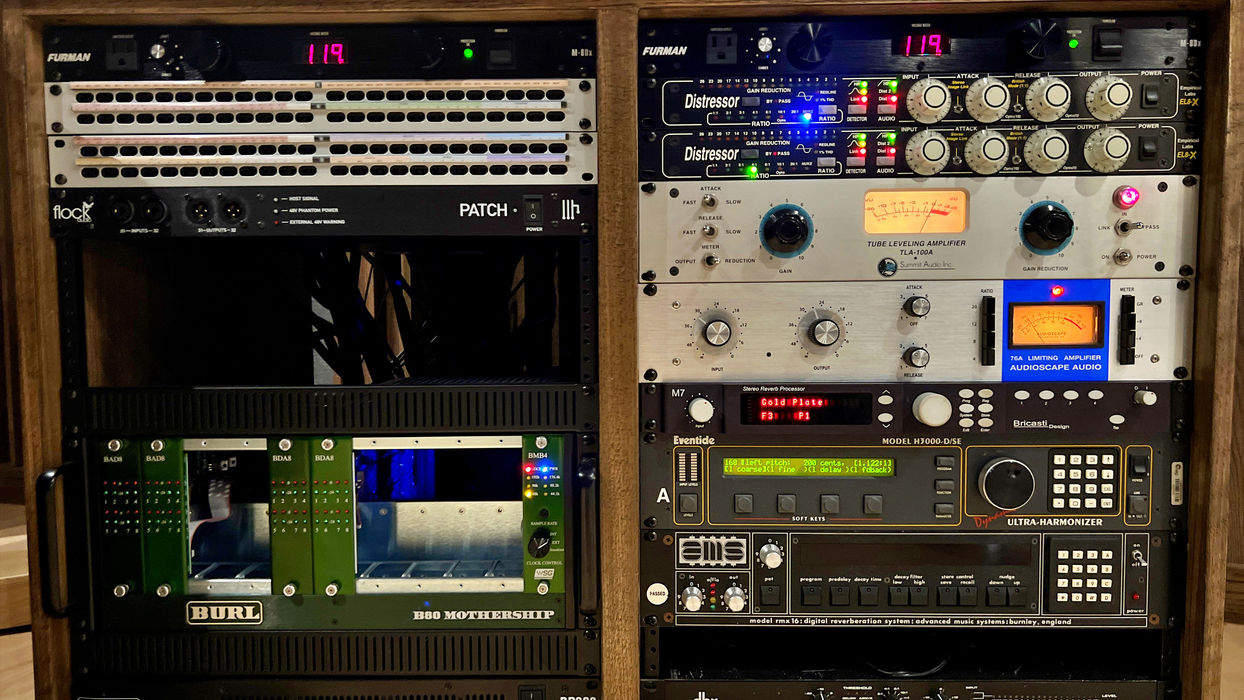Flip the TLA-100A Meter output/reduction toggle
Screen dimensions: 1244x700
tap(710, 260)
